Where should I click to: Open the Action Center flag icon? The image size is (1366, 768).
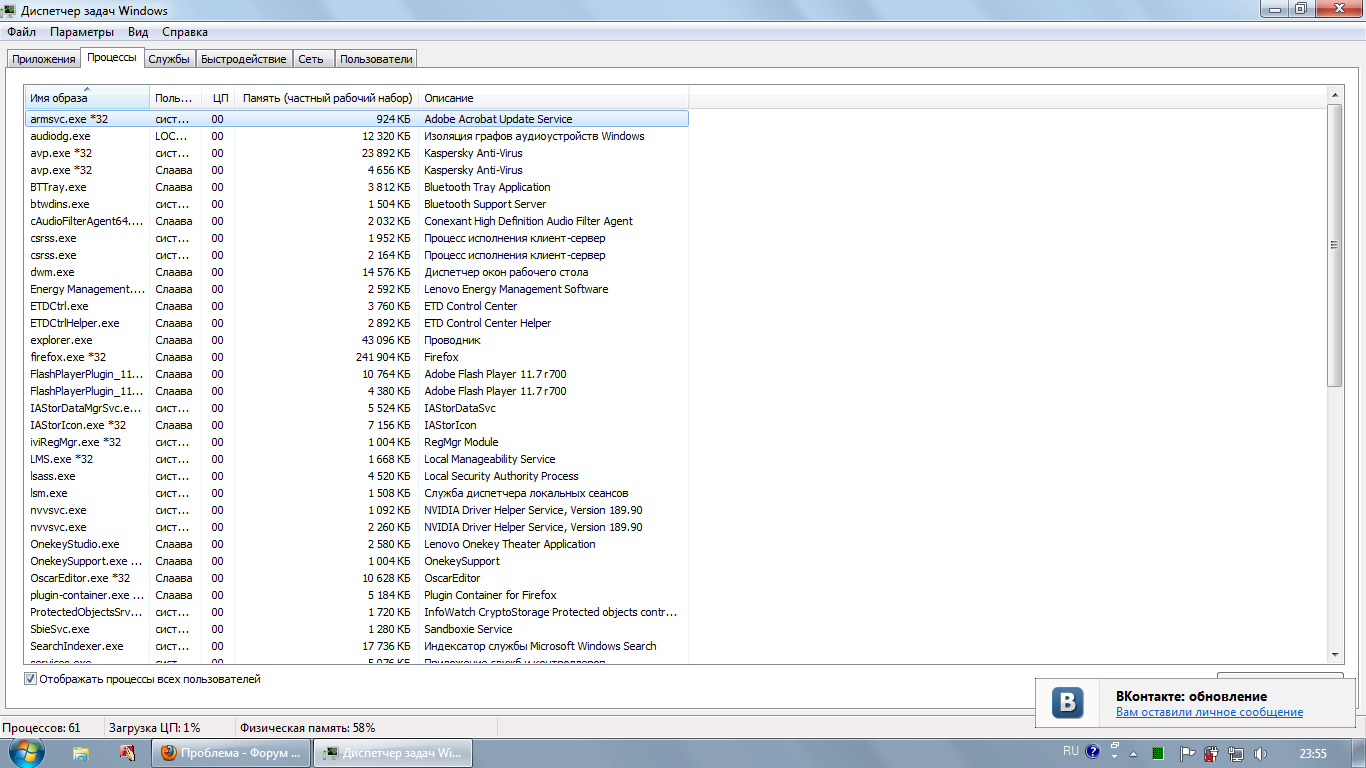point(1188,754)
